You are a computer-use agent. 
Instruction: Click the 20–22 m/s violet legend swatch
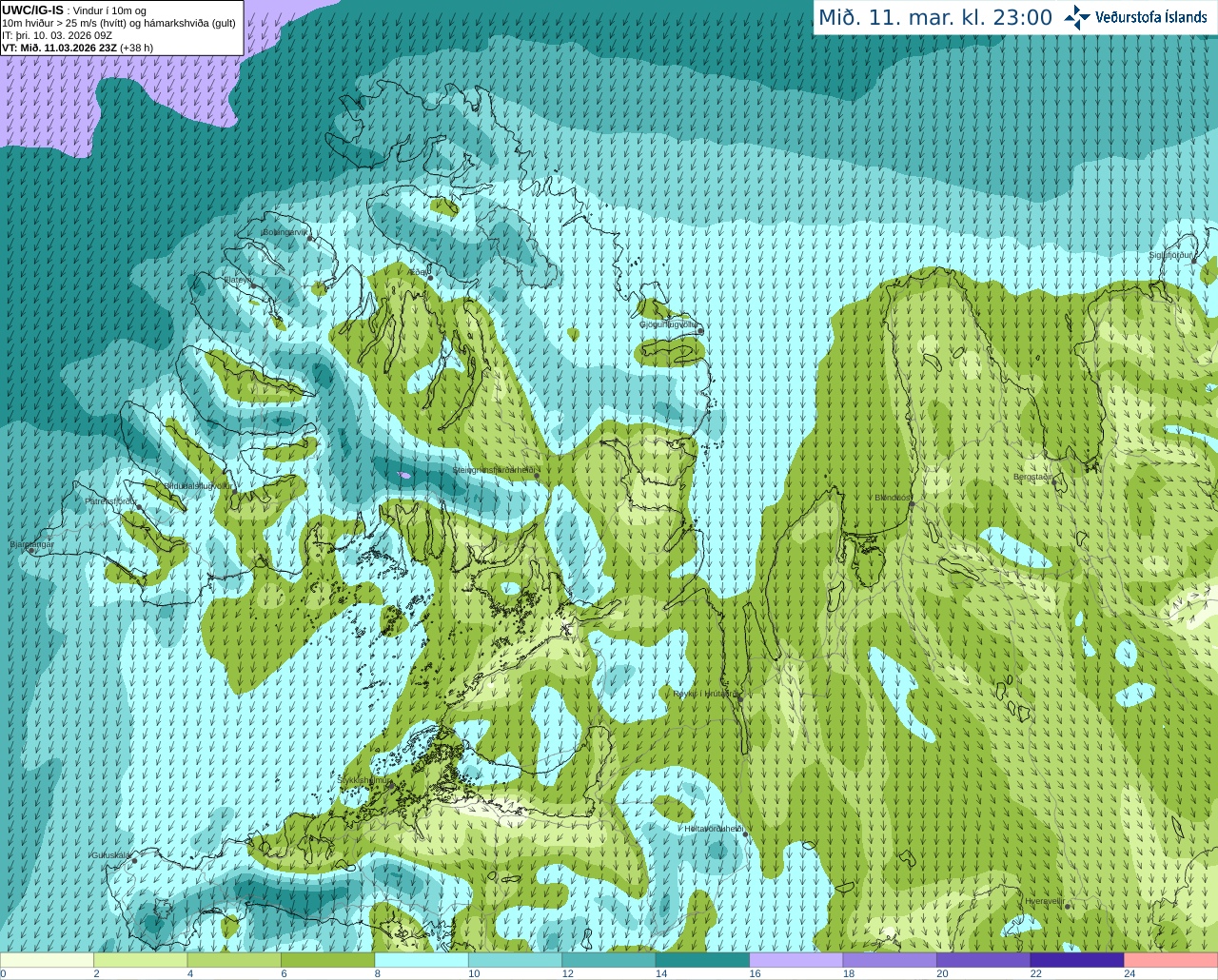(984, 960)
